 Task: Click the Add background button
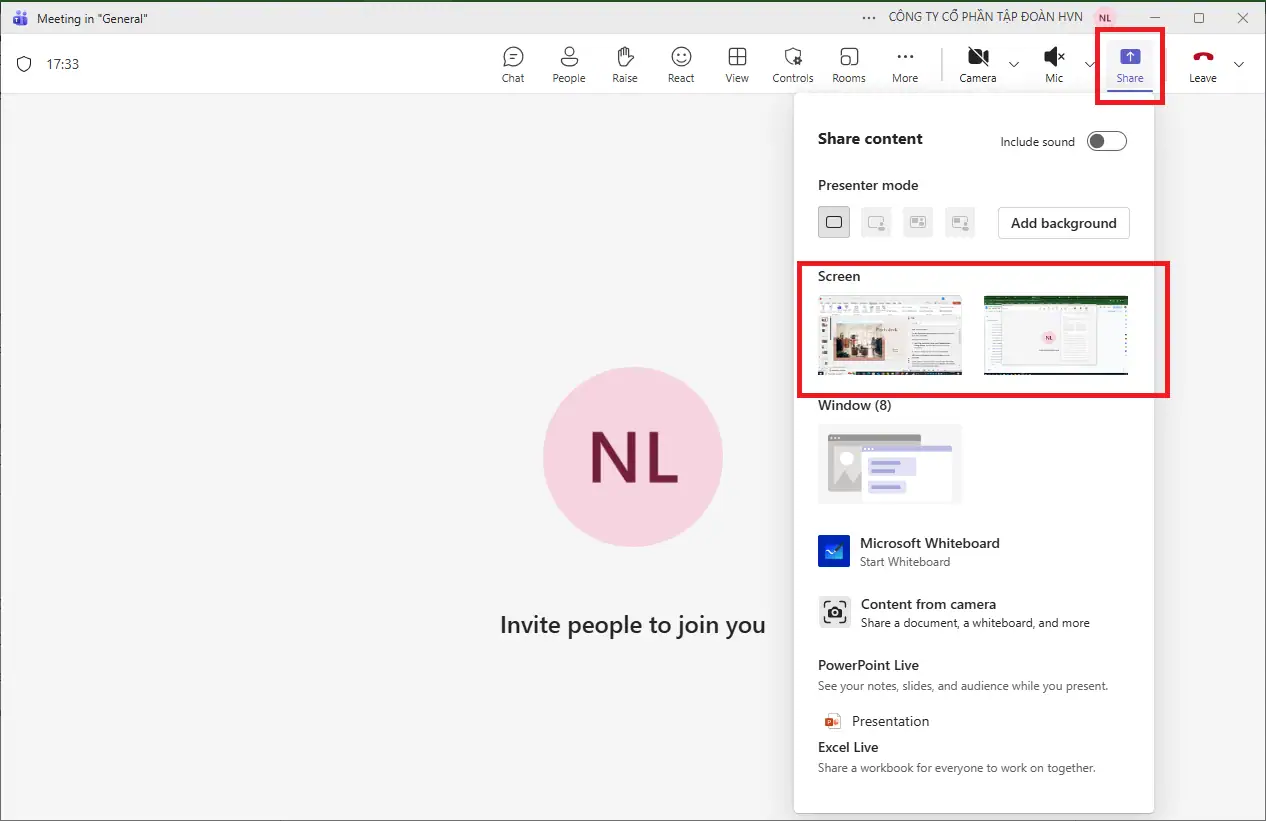[1063, 223]
